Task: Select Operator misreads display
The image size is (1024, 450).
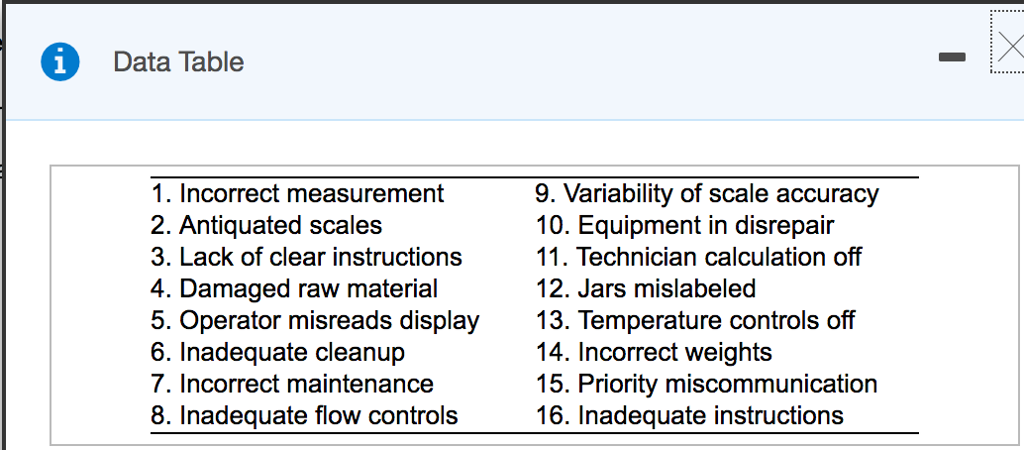Action: 315,321
